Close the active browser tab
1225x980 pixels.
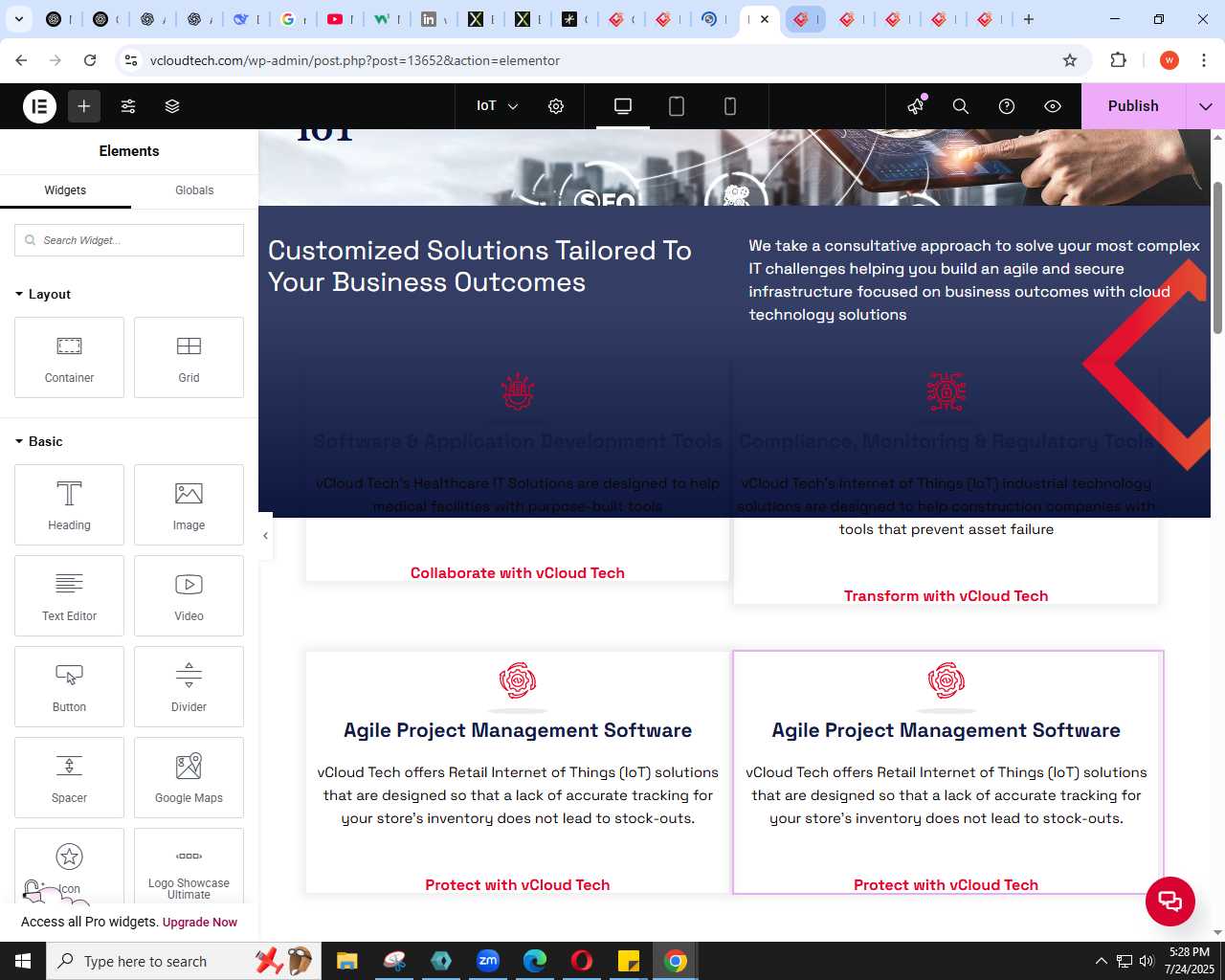[765, 19]
